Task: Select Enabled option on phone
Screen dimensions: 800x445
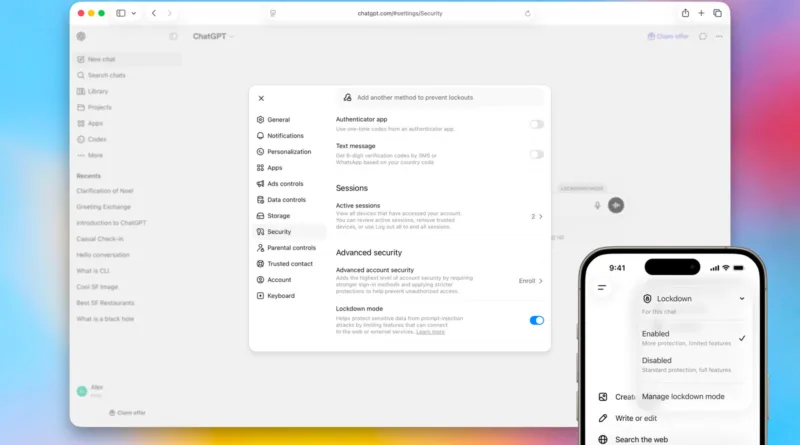Action: (x=693, y=338)
